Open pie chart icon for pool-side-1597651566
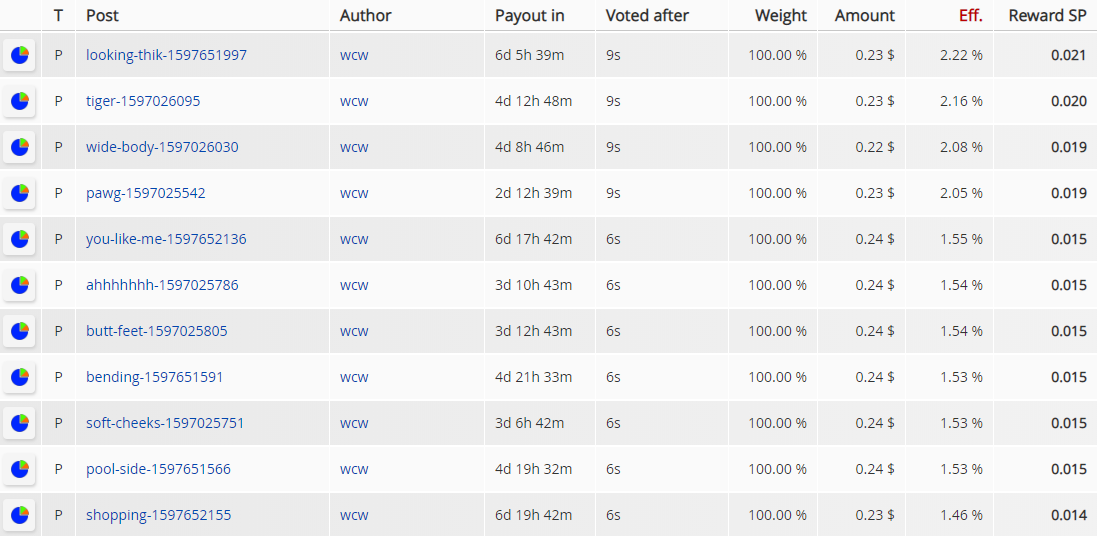 point(20,469)
